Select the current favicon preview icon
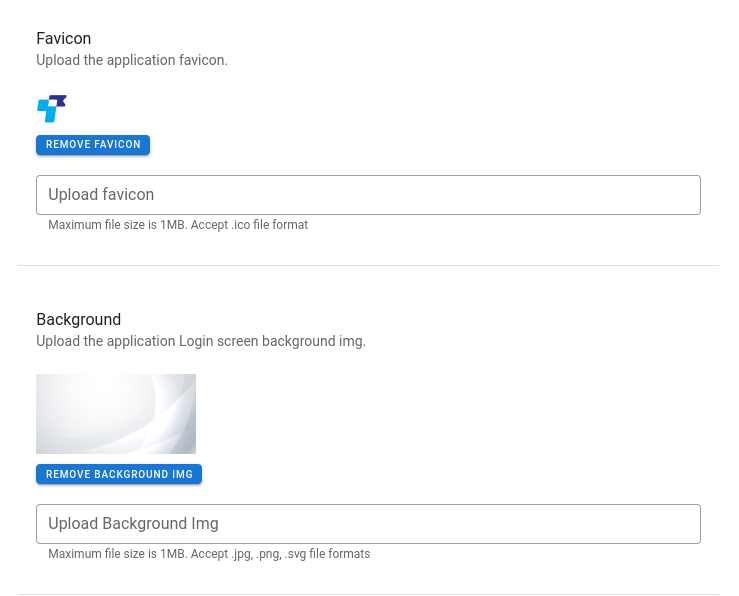This screenshot has width=739, height=596. click(52, 108)
